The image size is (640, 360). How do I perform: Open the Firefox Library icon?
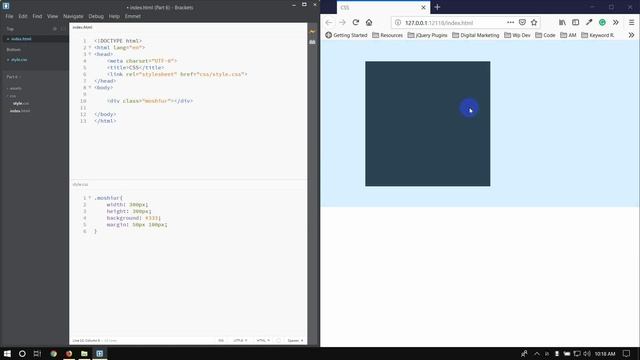click(x=562, y=22)
